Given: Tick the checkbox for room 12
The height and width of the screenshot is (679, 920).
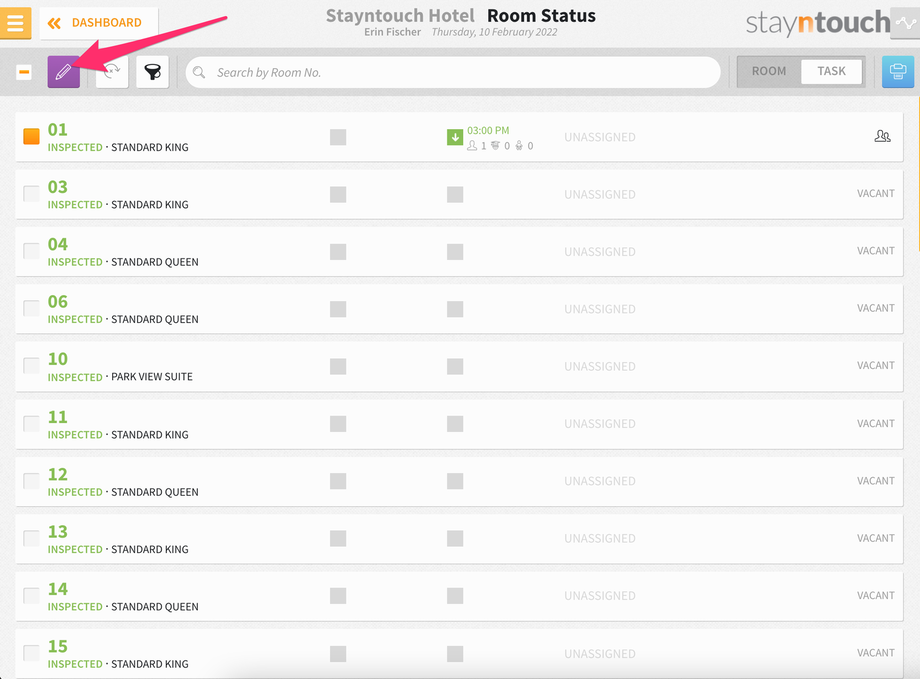Looking at the screenshot, I should pos(31,481).
